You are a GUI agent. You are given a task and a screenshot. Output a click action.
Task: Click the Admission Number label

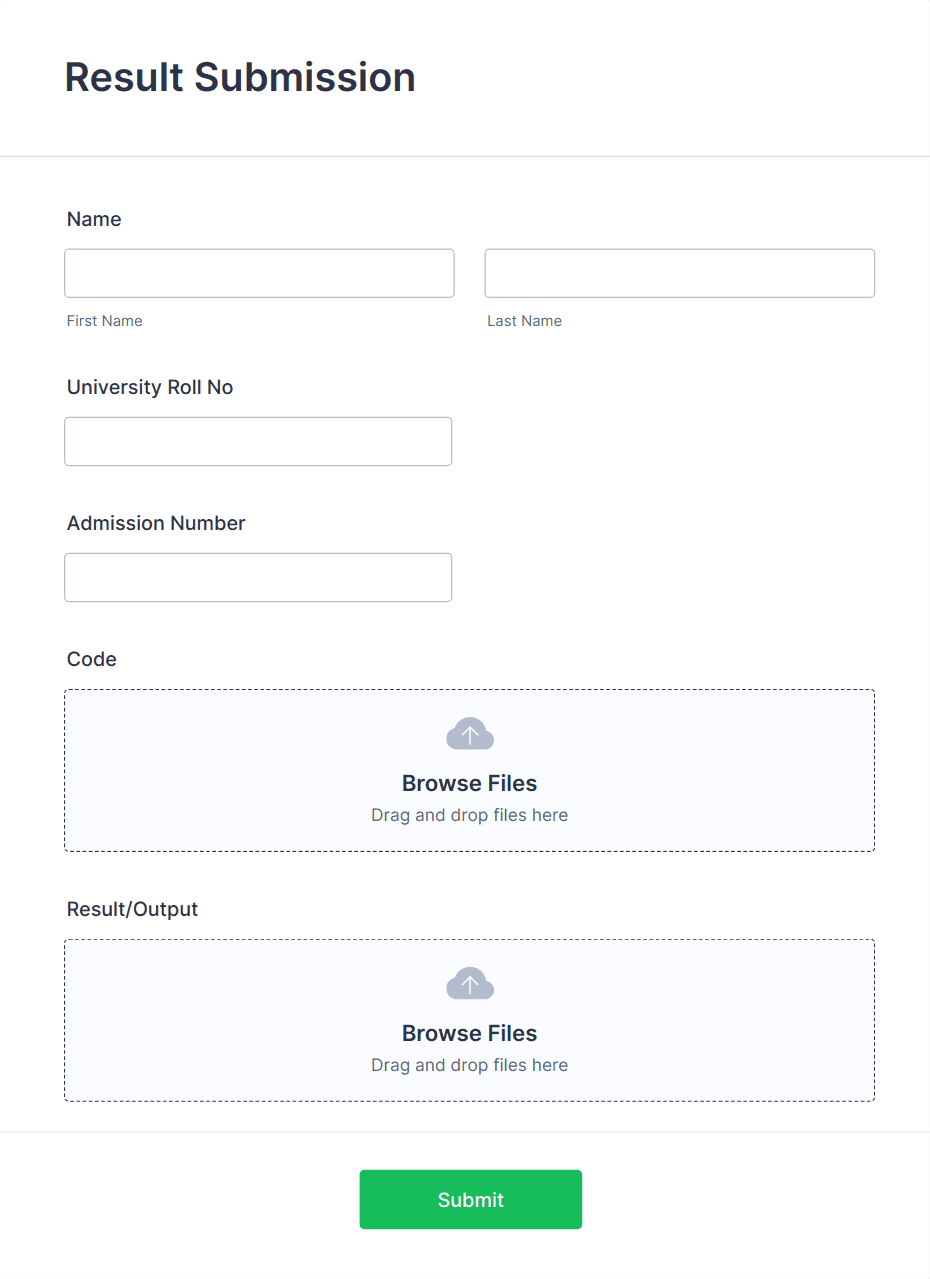(155, 523)
